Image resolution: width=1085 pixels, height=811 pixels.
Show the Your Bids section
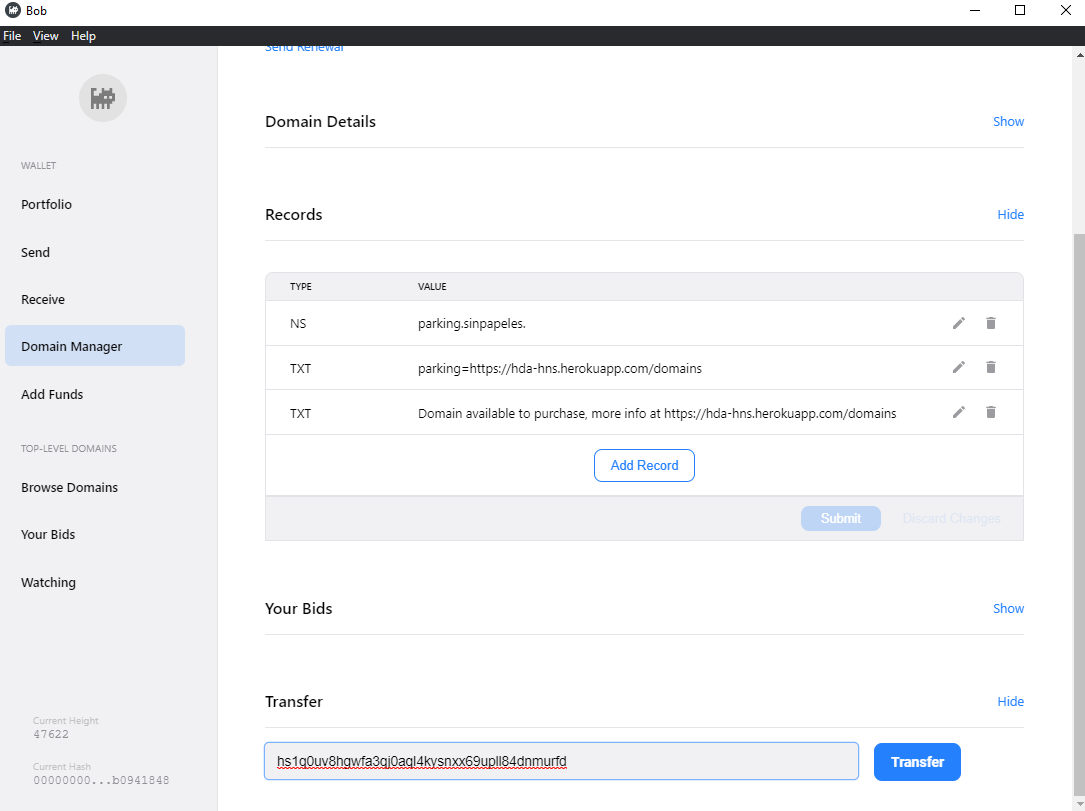[1008, 608]
